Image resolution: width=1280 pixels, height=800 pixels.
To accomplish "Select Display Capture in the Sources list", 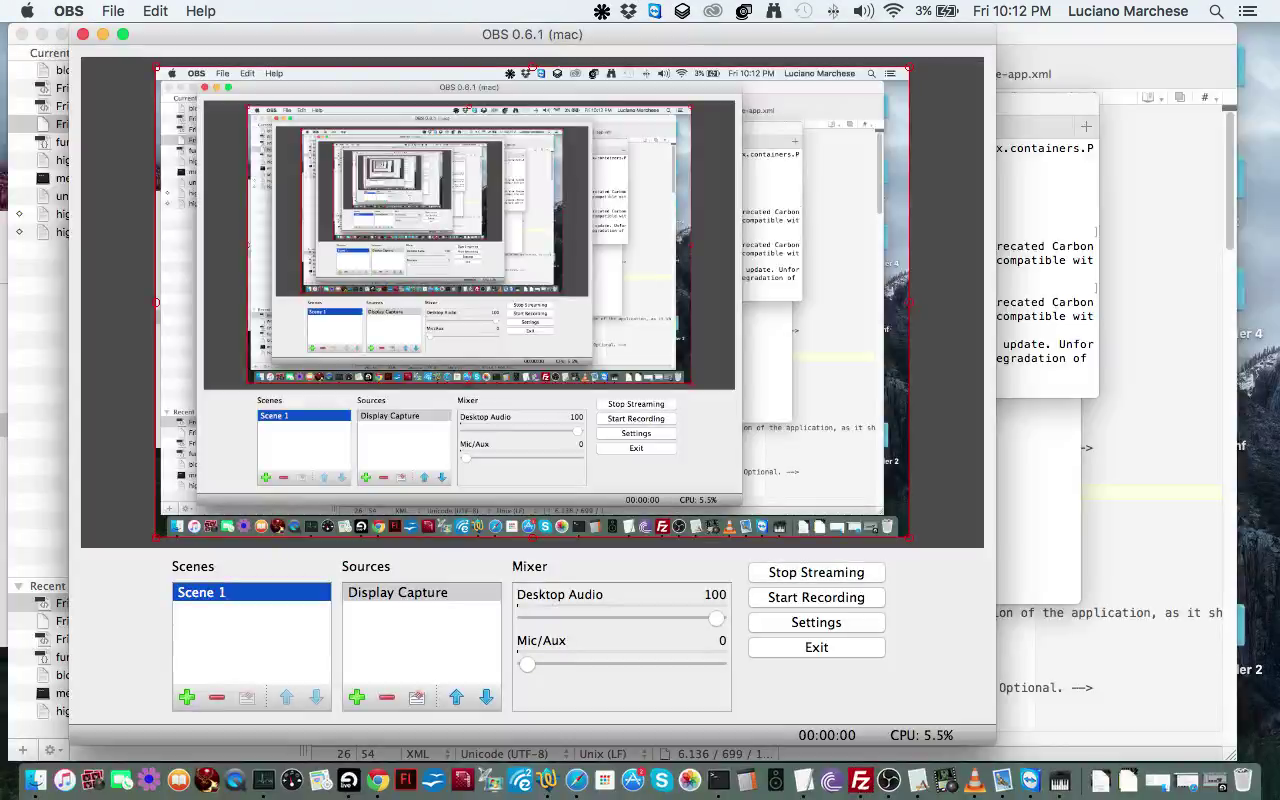I will 421,593.
